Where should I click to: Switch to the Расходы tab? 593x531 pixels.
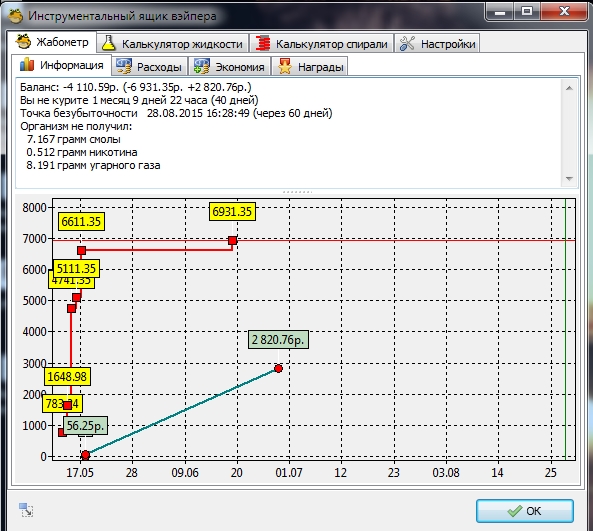[149, 67]
